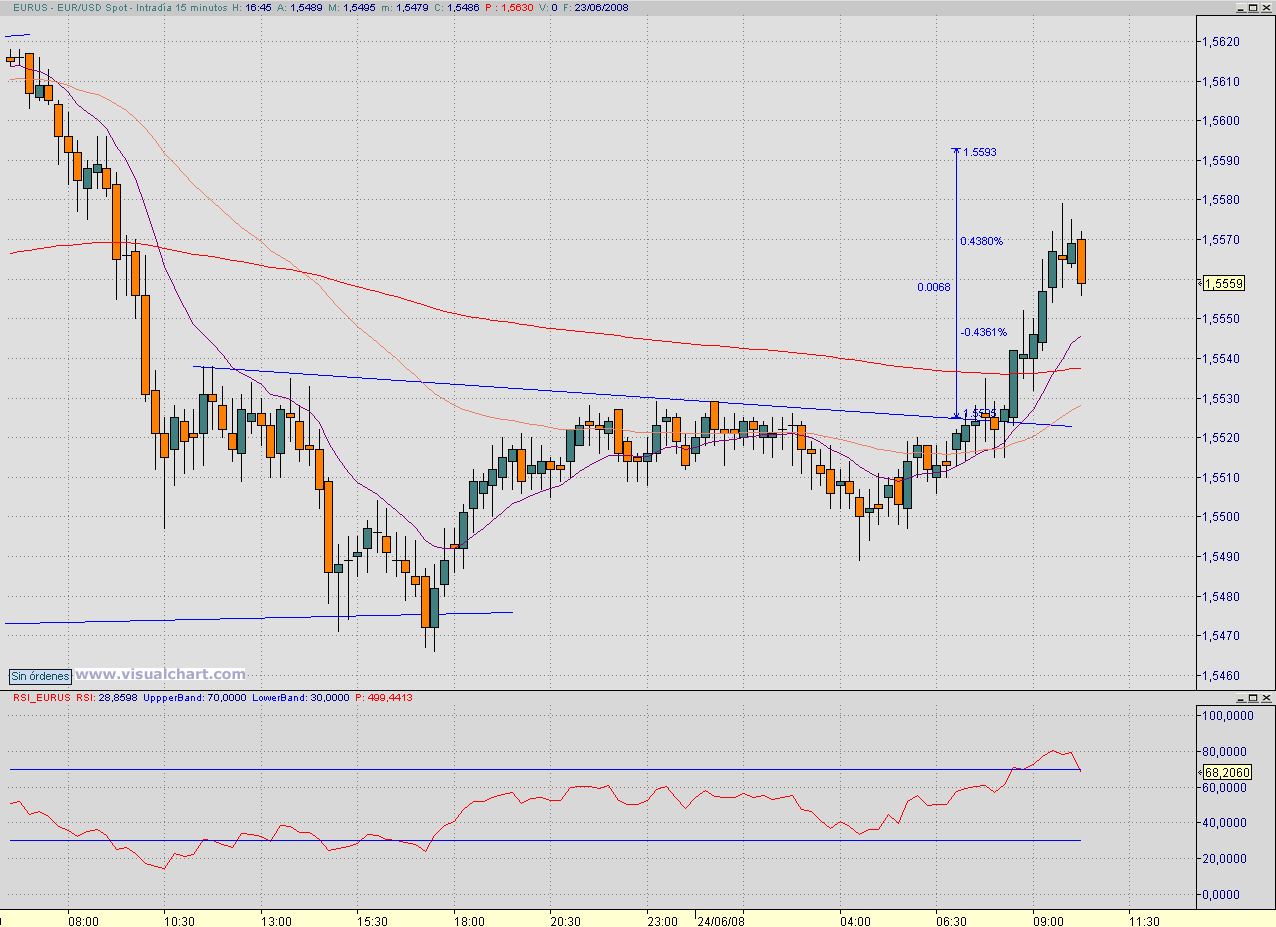Click the 'A: 1,5489' open value

coord(300,6)
